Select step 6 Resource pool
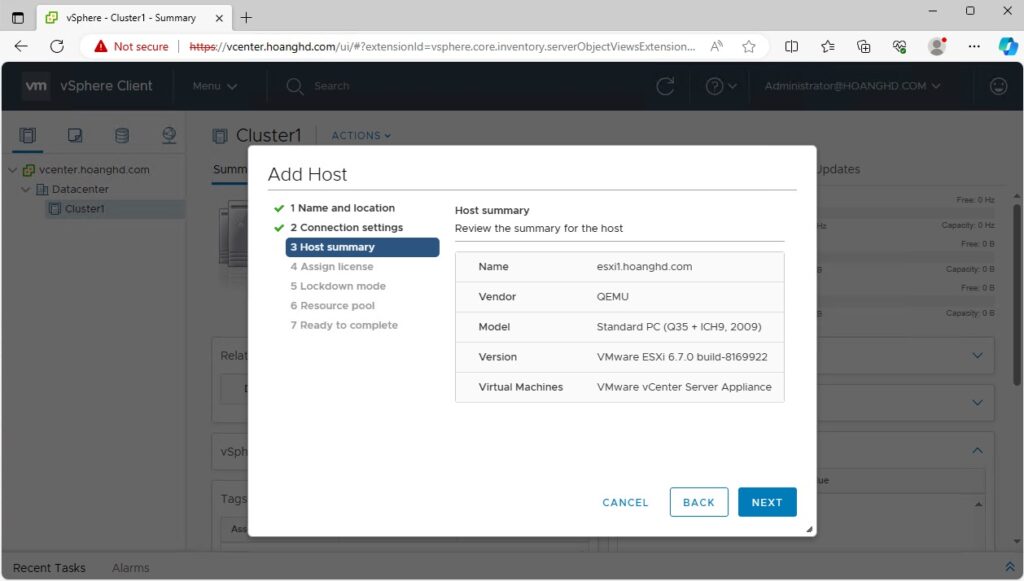This screenshot has width=1024, height=581. (x=332, y=306)
